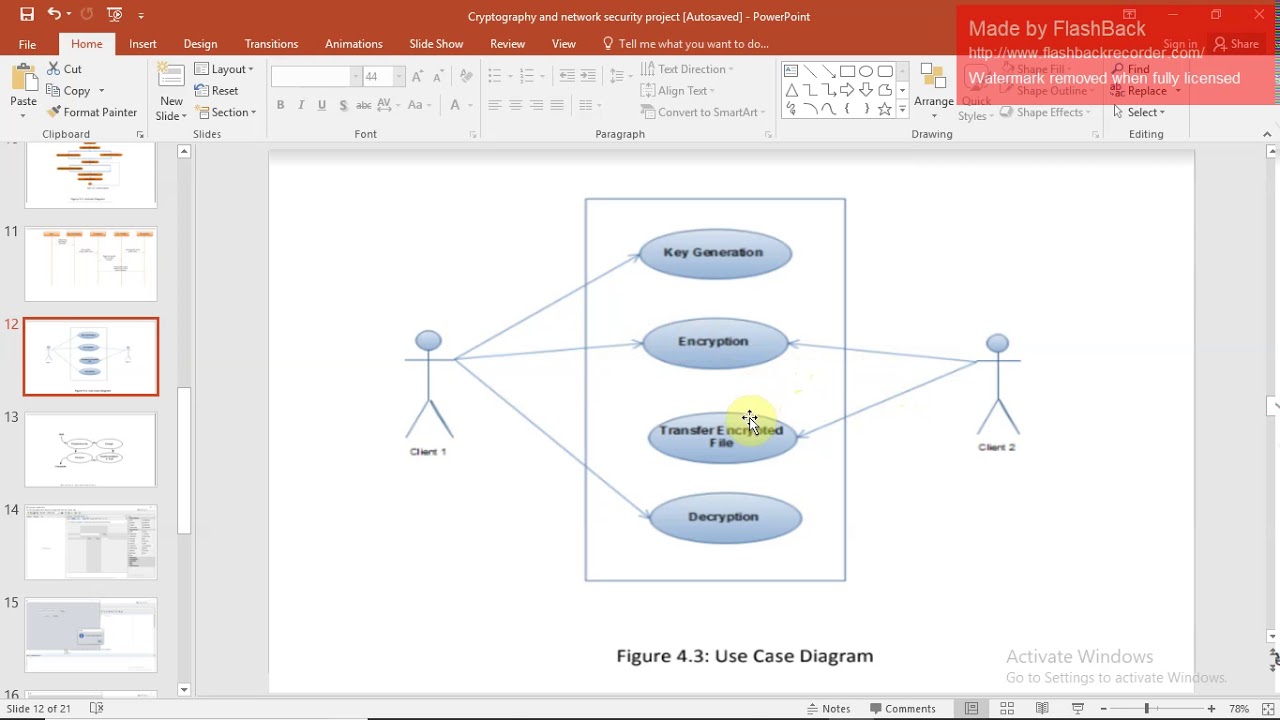Select the Rounded Rectangle shape
Viewport: 1280px width, 720px height.
pyautogui.click(x=885, y=71)
